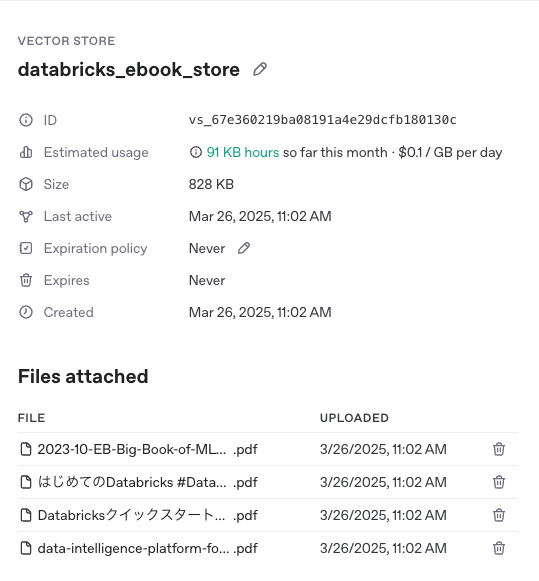Viewport: 539px width, 581px height.
Task: Click file icon of data-intelligence-platform pdf
Action: pos(26,548)
